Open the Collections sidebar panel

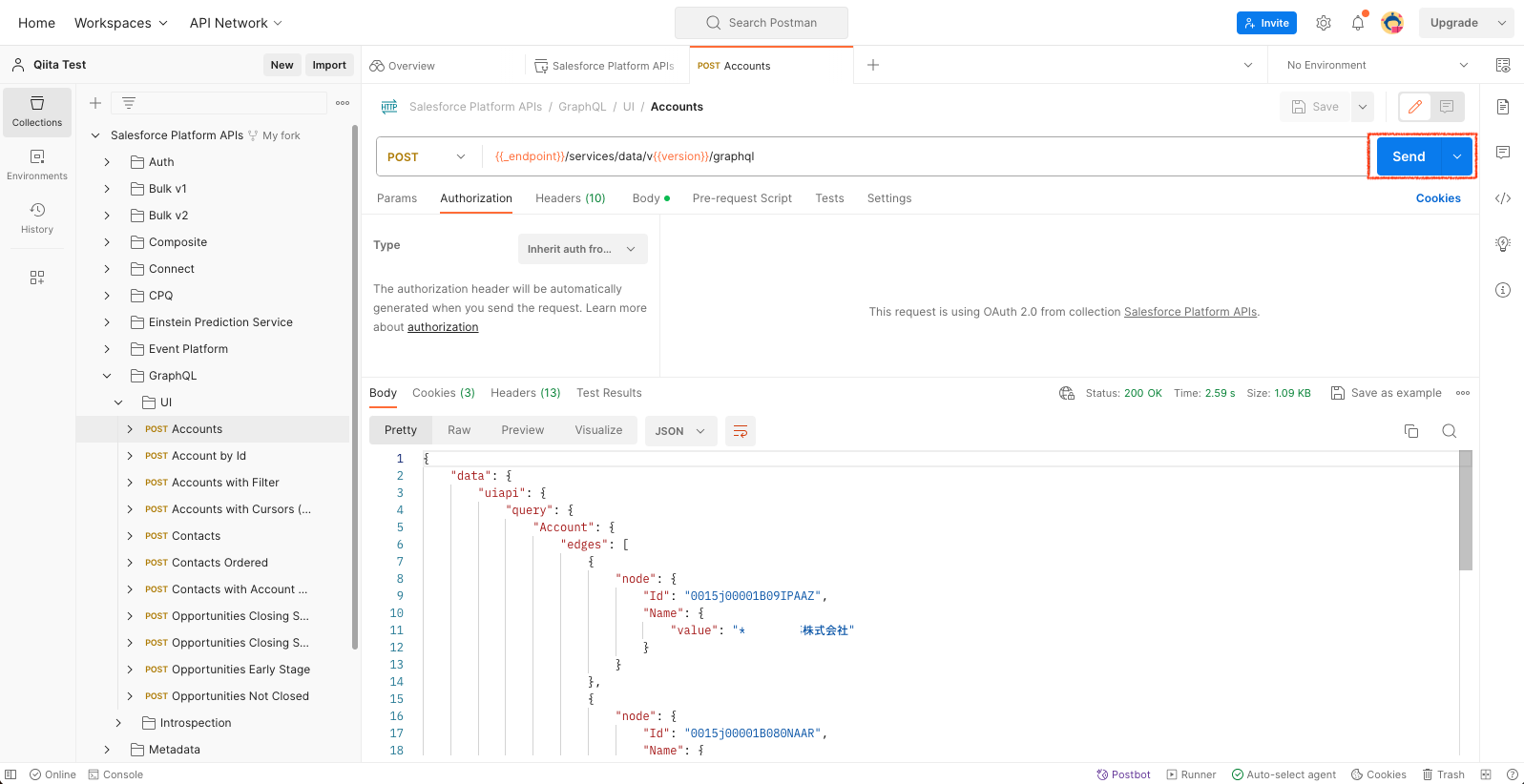point(37,112)
